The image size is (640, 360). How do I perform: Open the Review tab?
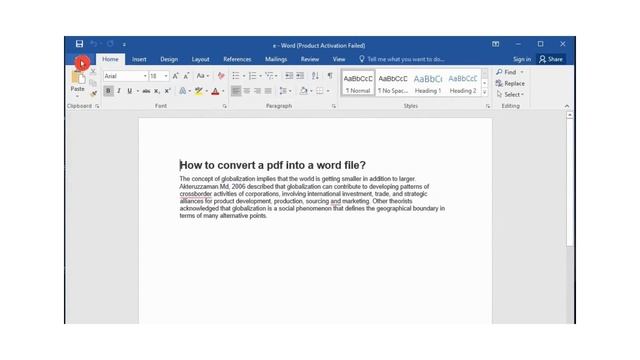[x=310, y=59]
